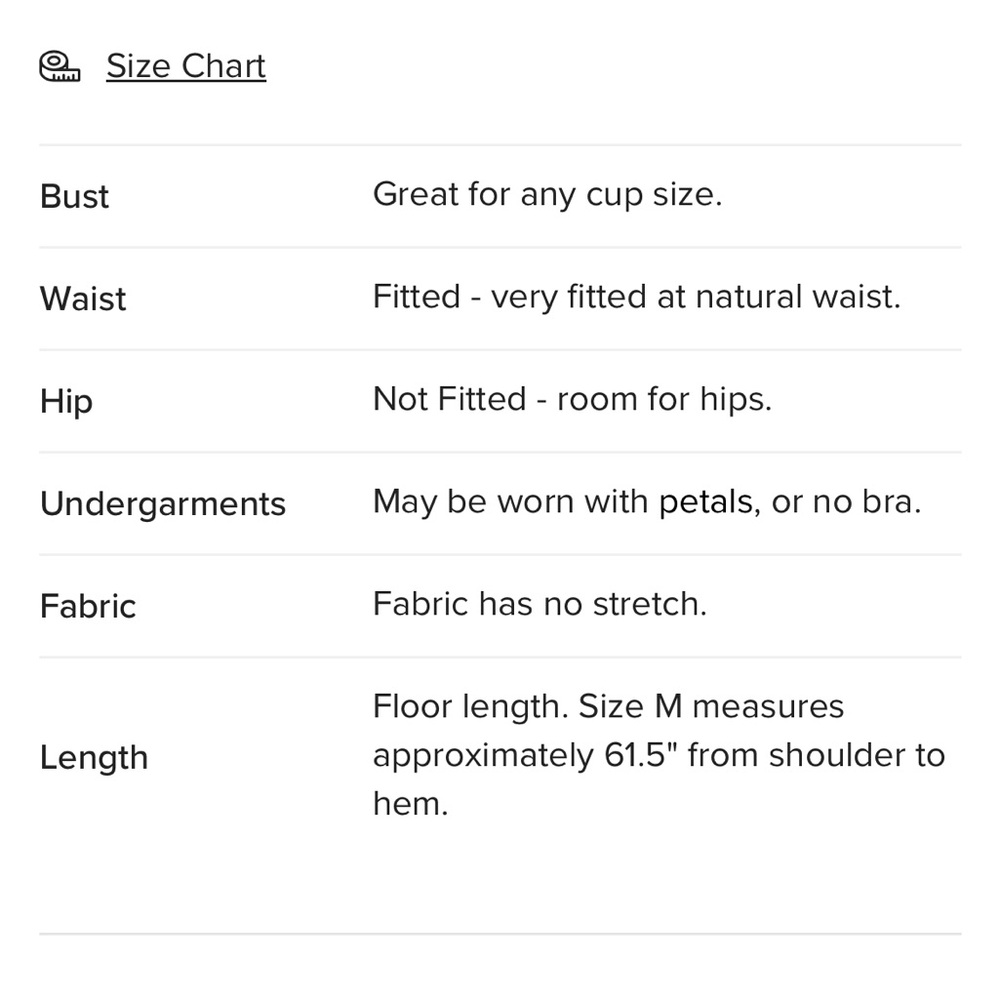
Task: Open the Size Chart link
Action: click(x=186, y=66)
